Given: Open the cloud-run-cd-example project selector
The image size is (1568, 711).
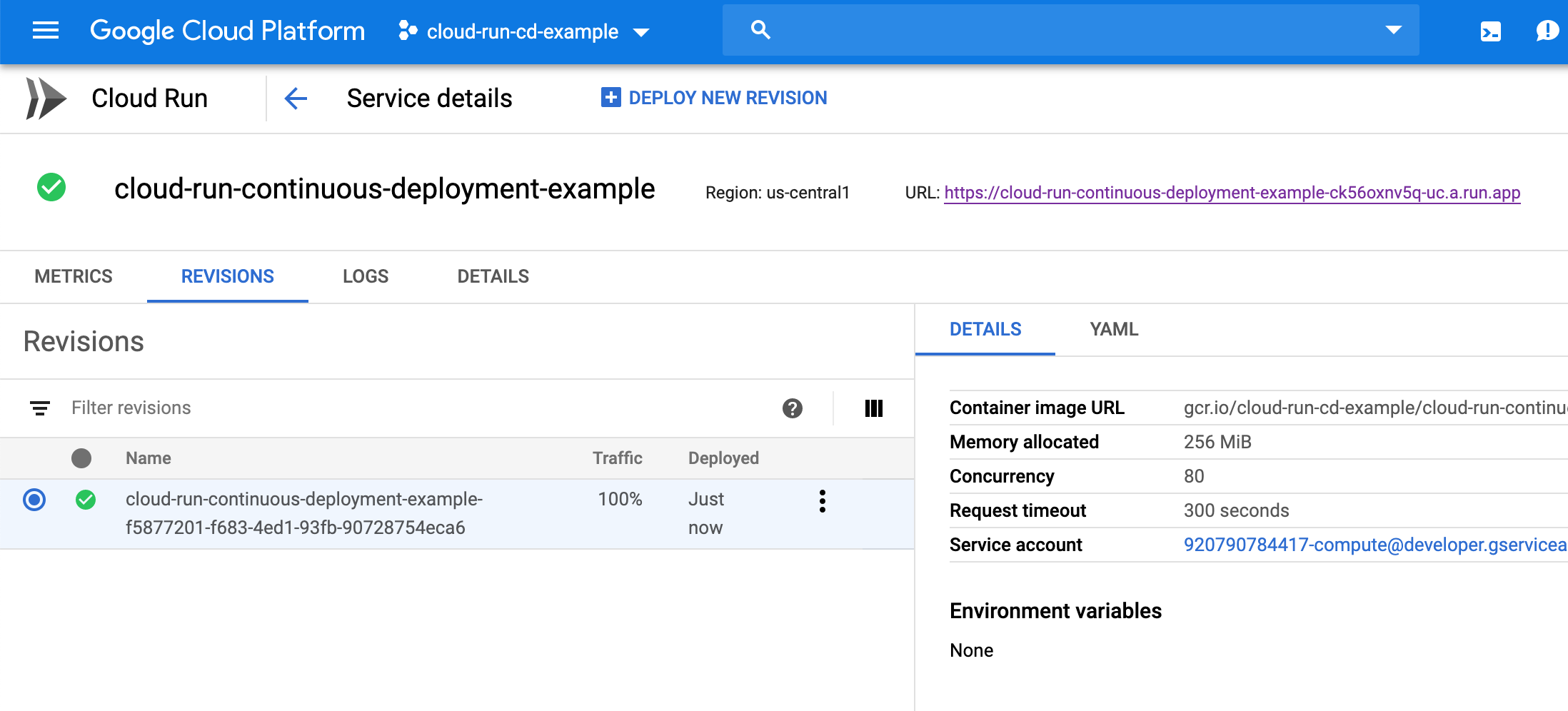Looking at the screenshot, I should [524, 31].
